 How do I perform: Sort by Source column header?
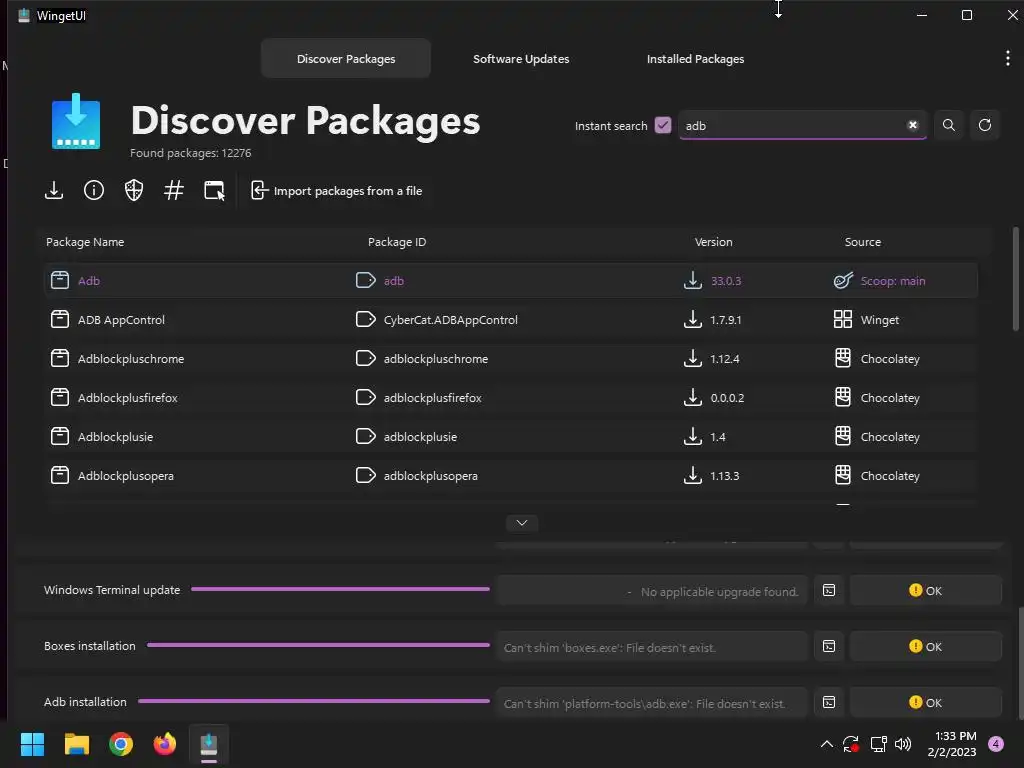coord(863,242)
